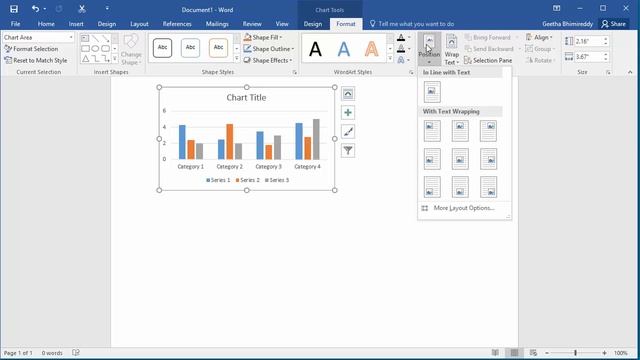Select the middle left text wrapping position
Viewport: 640px width, 360px height.
tap(432, 159)
